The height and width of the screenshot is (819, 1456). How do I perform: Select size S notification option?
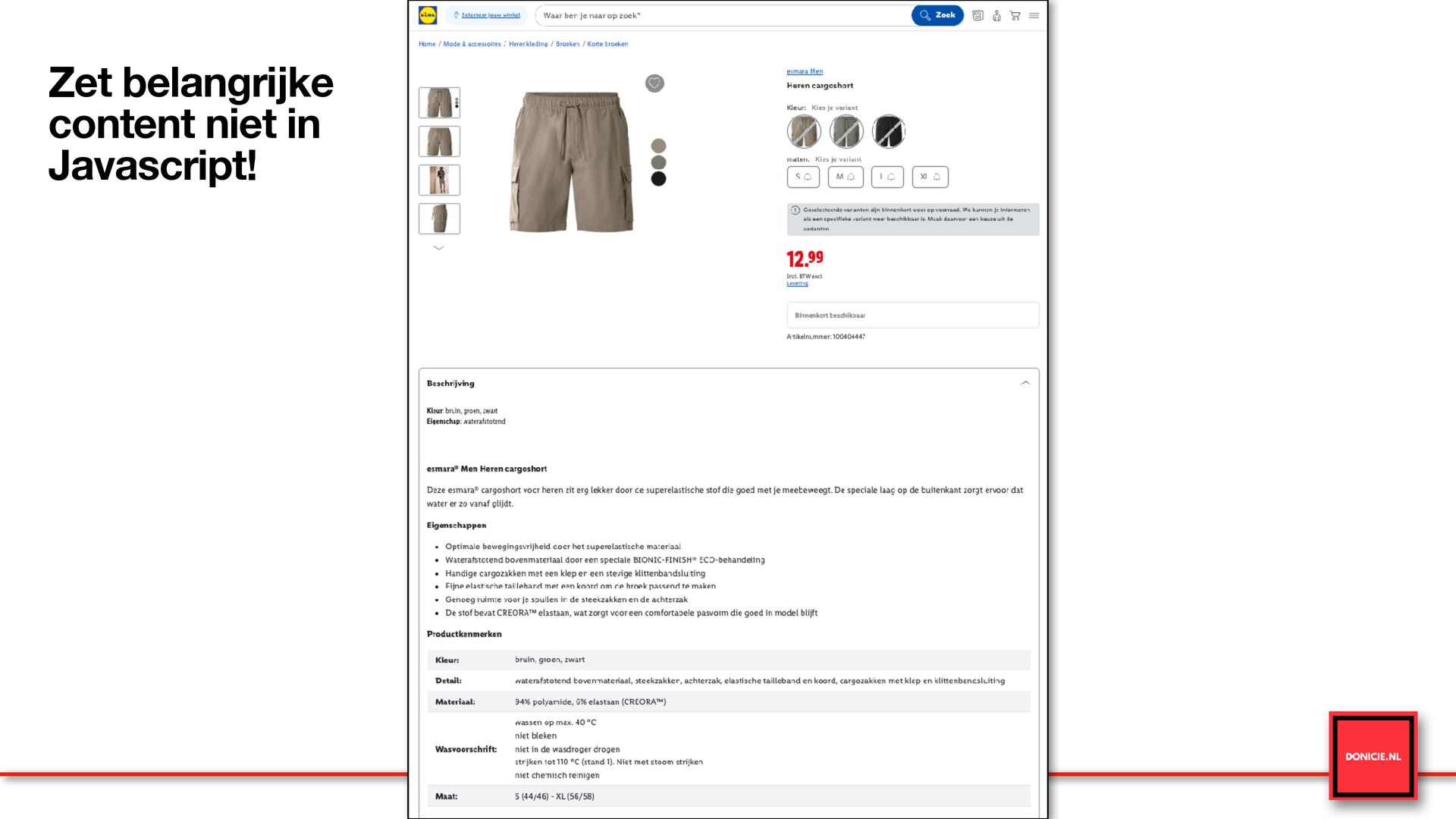click(803, 177)
